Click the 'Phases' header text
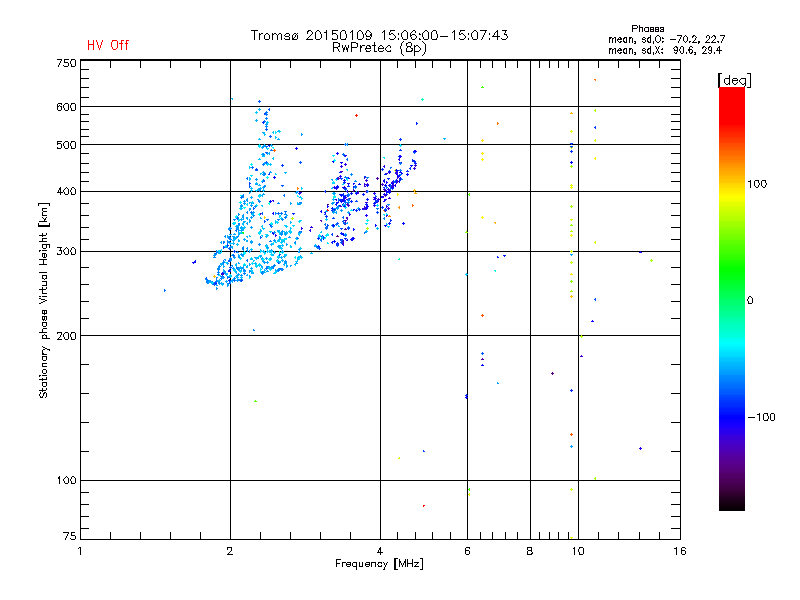The width and height of the screenshot is (800, 600). click(647, 29)
